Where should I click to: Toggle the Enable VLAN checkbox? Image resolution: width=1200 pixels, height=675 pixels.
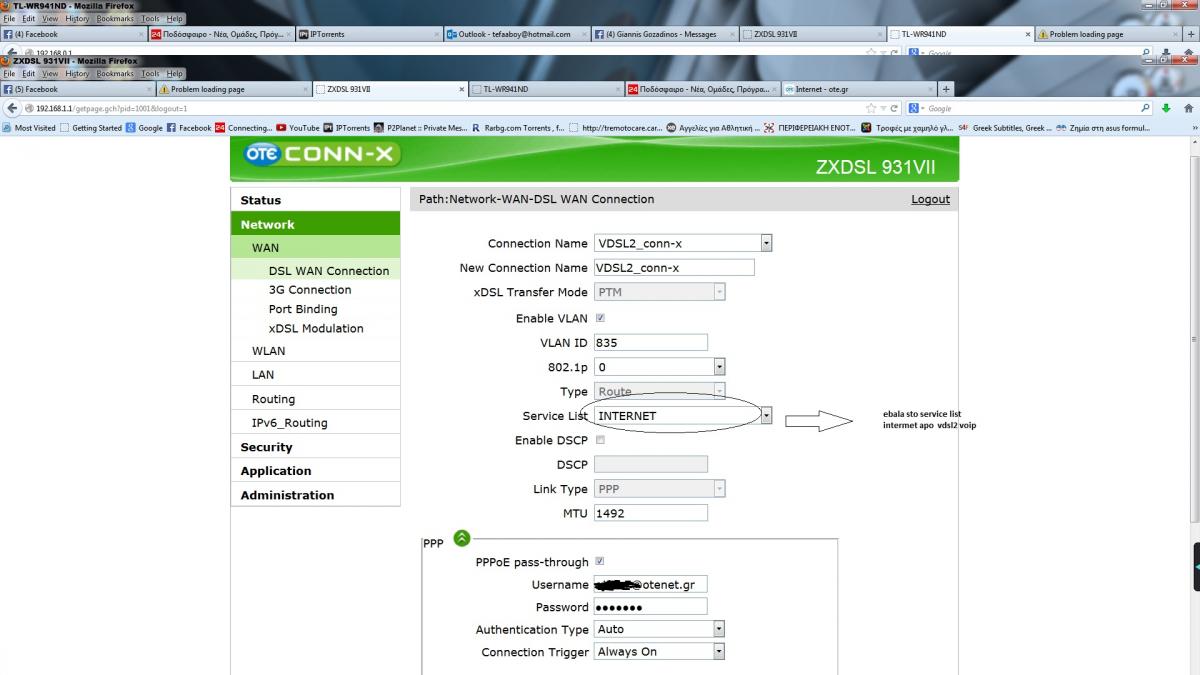point(600,318)
